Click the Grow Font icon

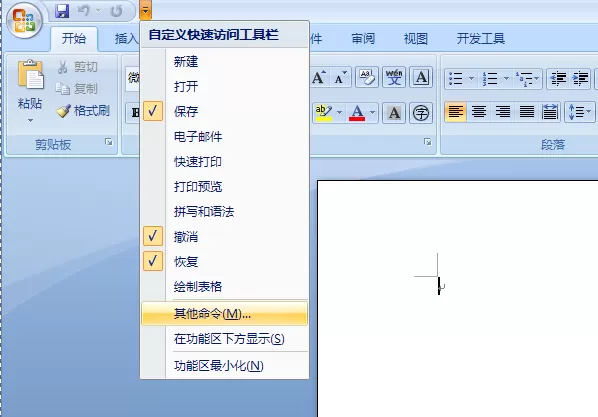(319, 77)
